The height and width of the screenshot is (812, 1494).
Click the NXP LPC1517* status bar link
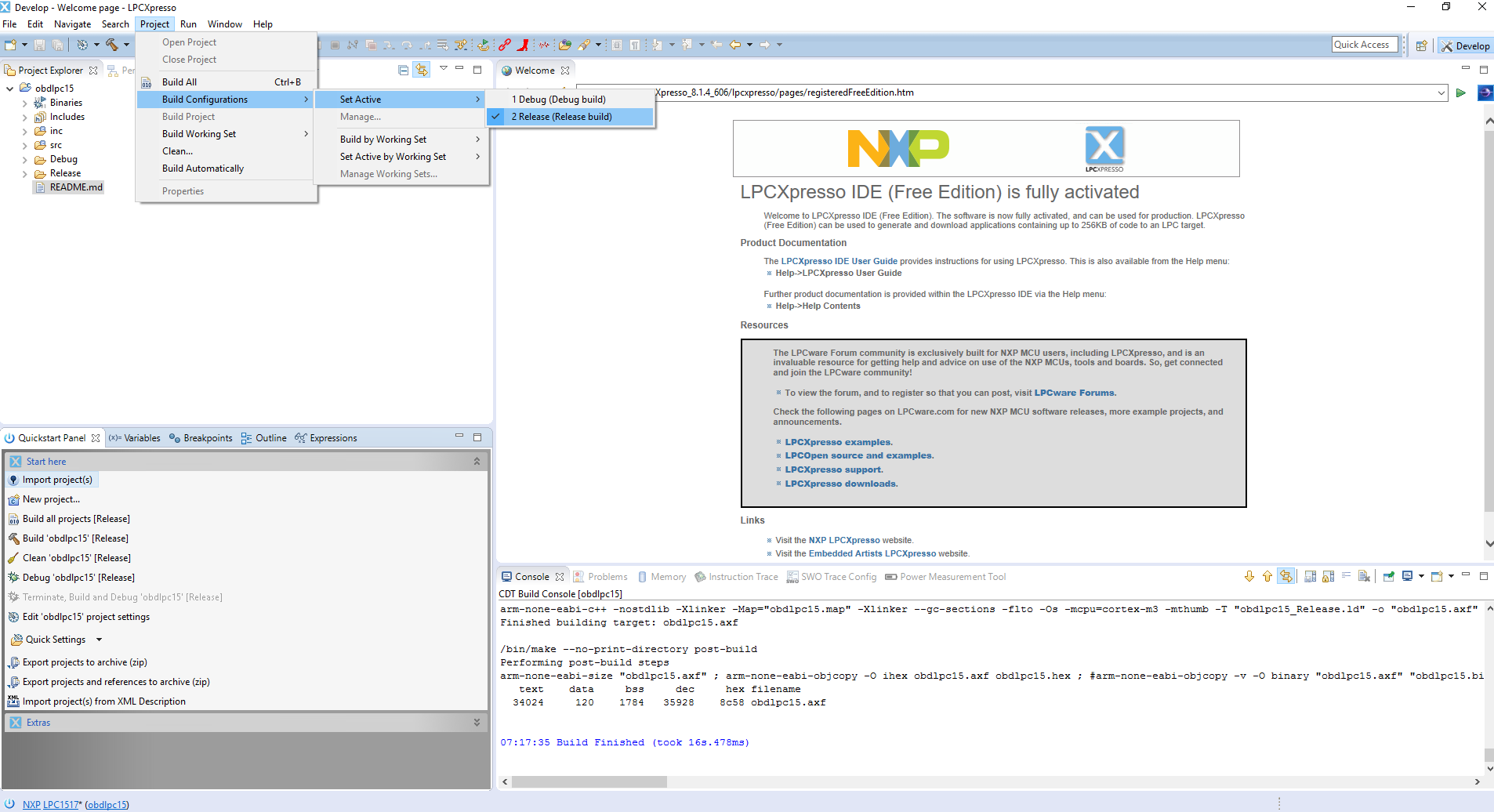click(52, 804)
